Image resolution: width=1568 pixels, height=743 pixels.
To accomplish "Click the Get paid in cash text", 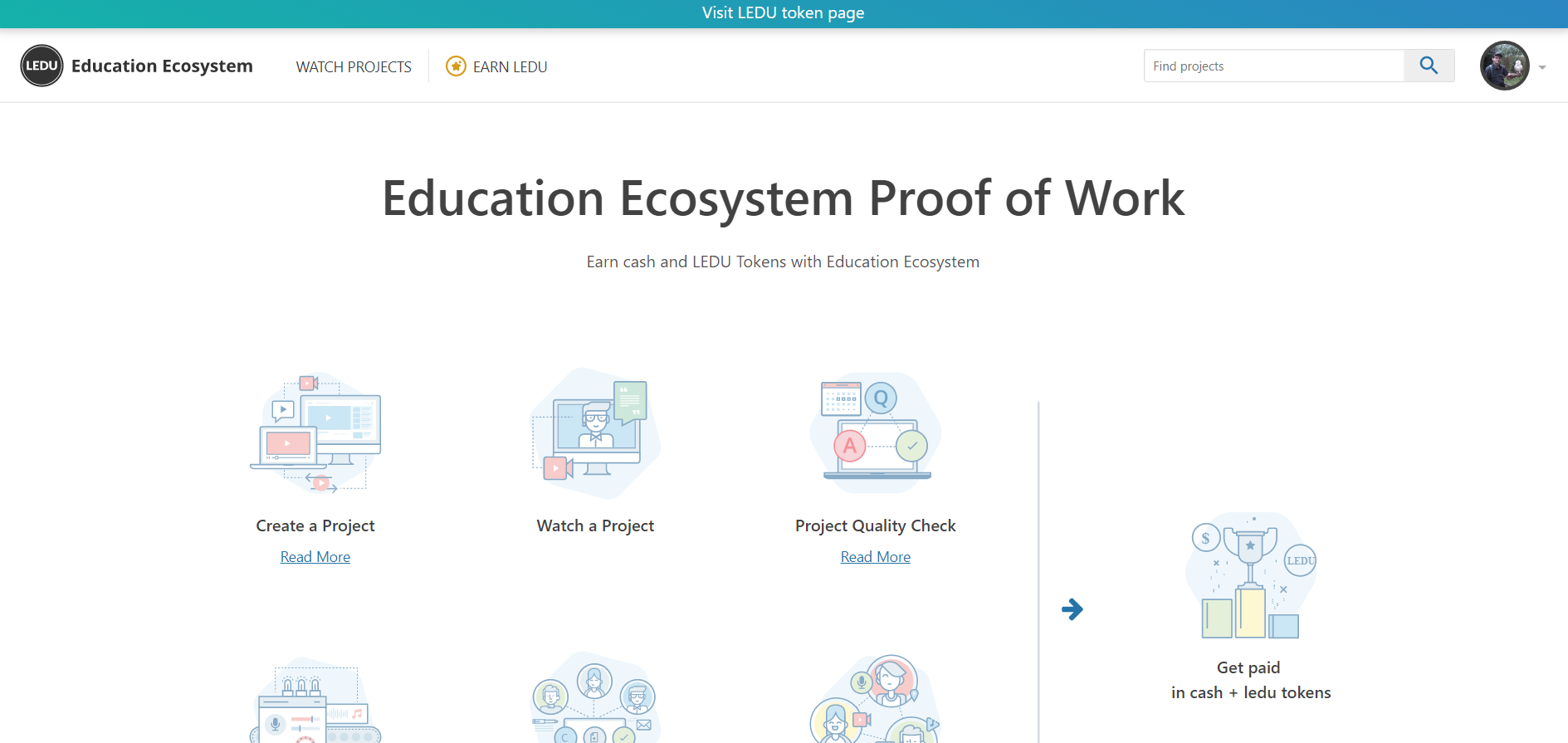I will click(x=1251, y=680).
